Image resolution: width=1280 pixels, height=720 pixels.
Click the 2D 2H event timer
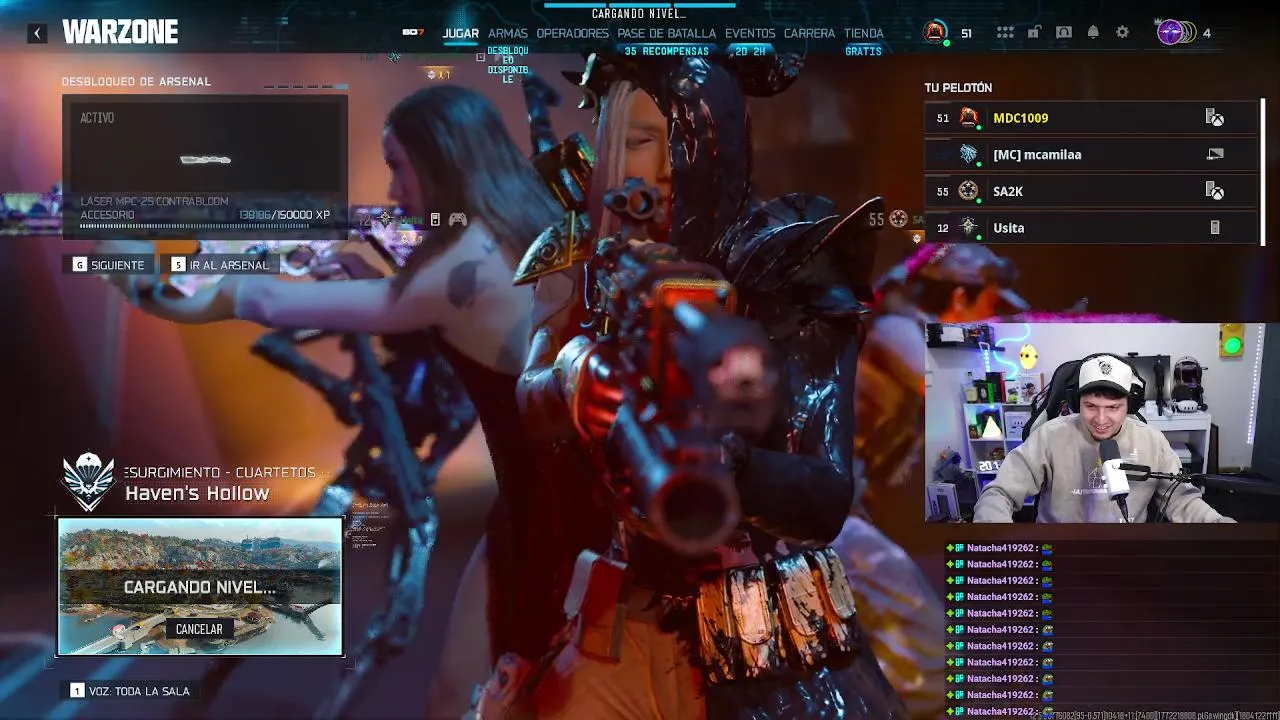click(750, 51)
